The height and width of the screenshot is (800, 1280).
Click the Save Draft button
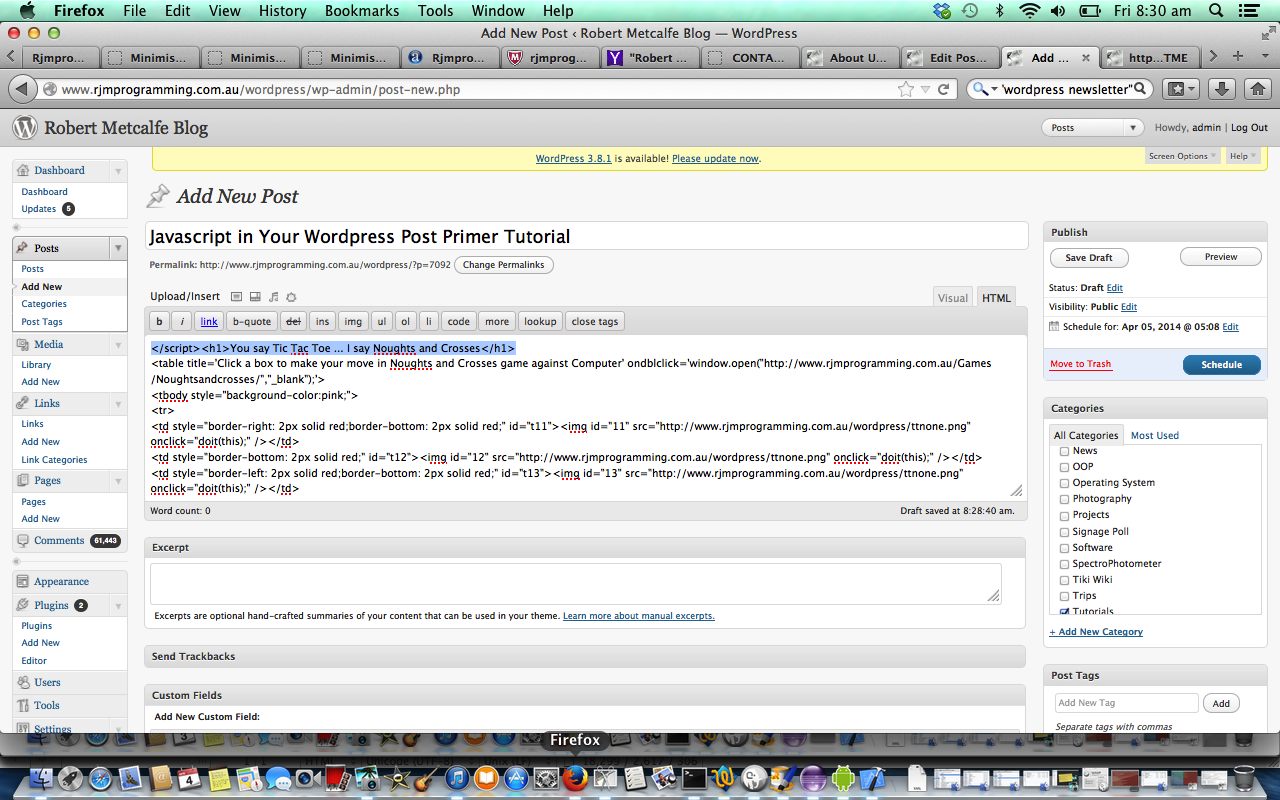point(1089,257)
